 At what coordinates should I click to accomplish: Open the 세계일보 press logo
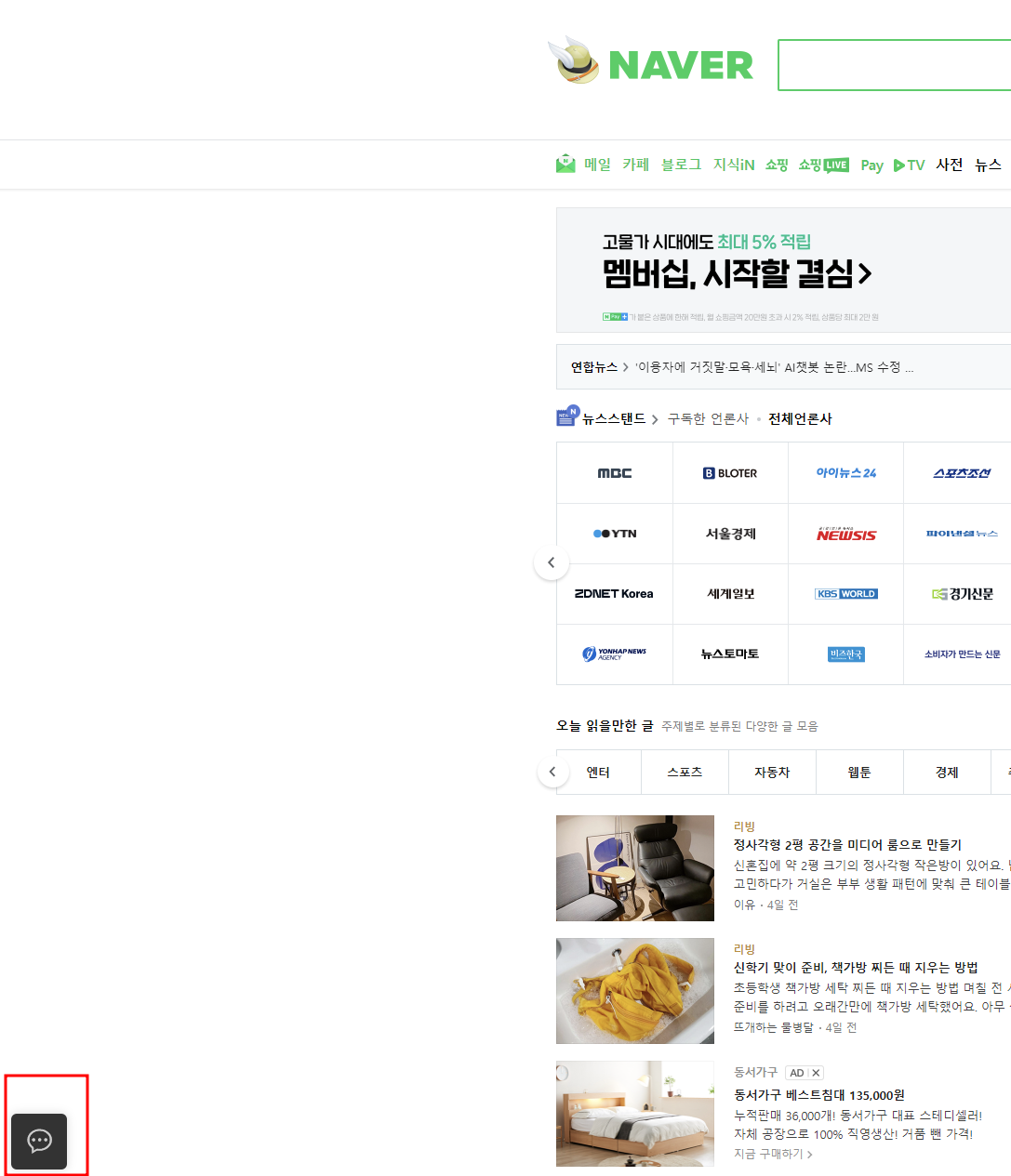(730, 594)
